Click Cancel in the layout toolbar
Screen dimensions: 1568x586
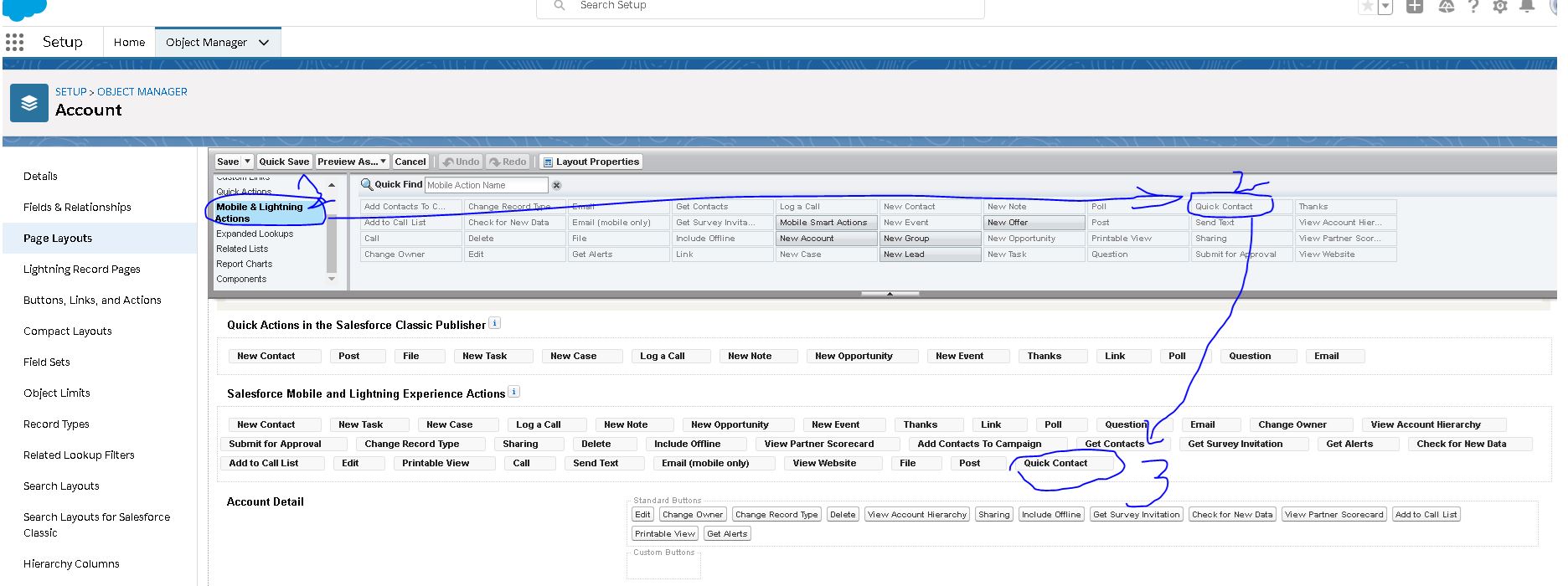click(410, 162)
